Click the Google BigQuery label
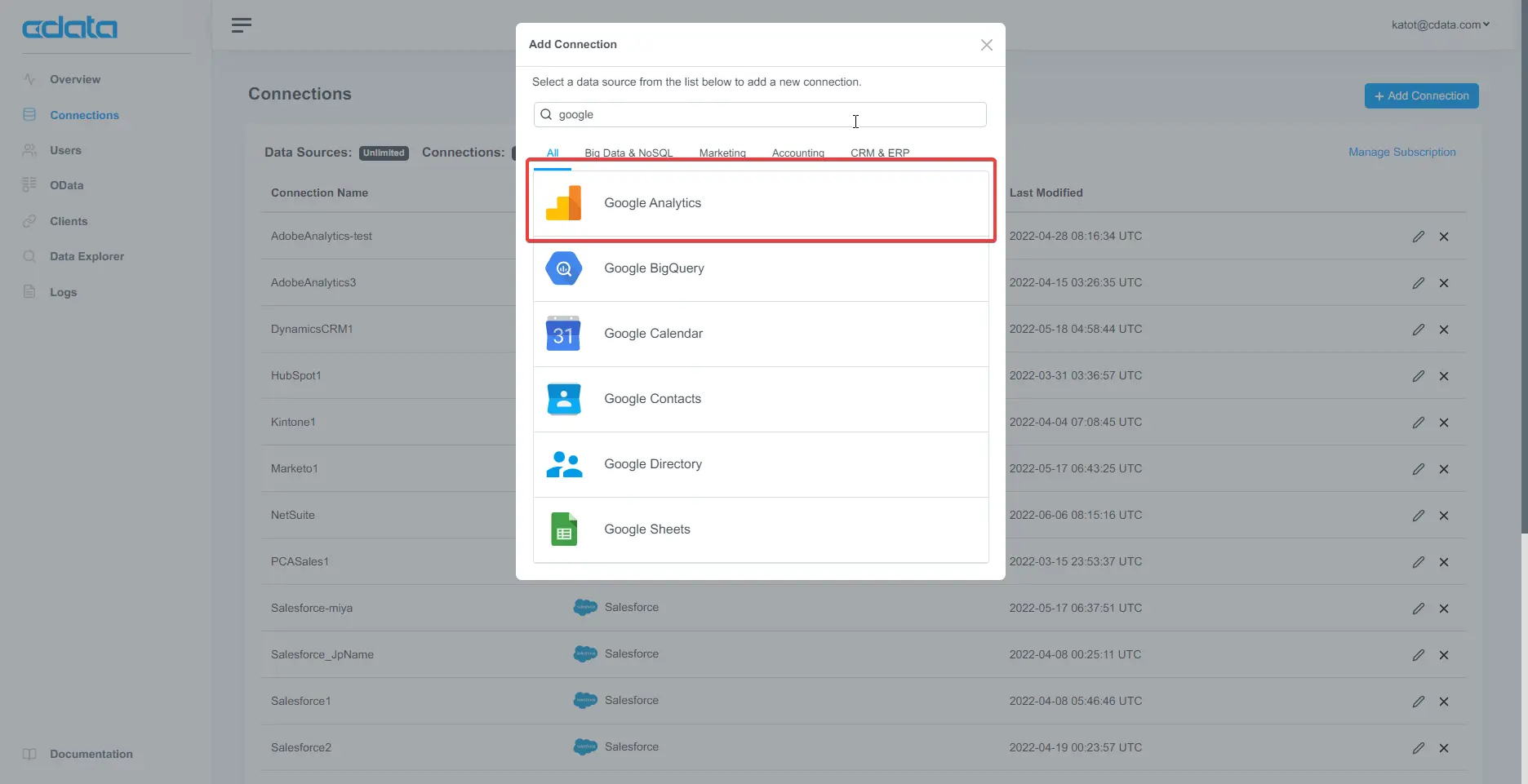1528x784 pixels. point(654,268)
